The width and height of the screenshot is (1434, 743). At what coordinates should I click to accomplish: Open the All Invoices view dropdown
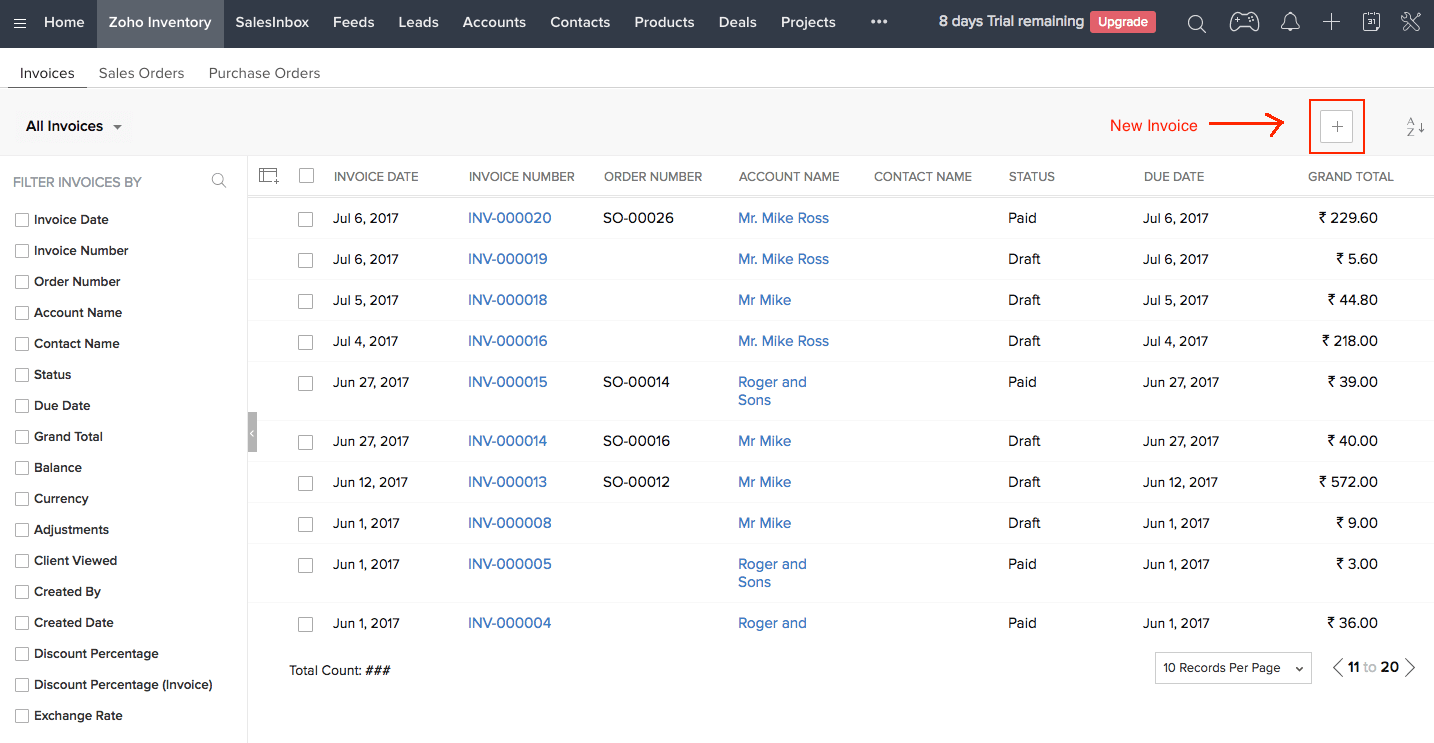[74, 127]
